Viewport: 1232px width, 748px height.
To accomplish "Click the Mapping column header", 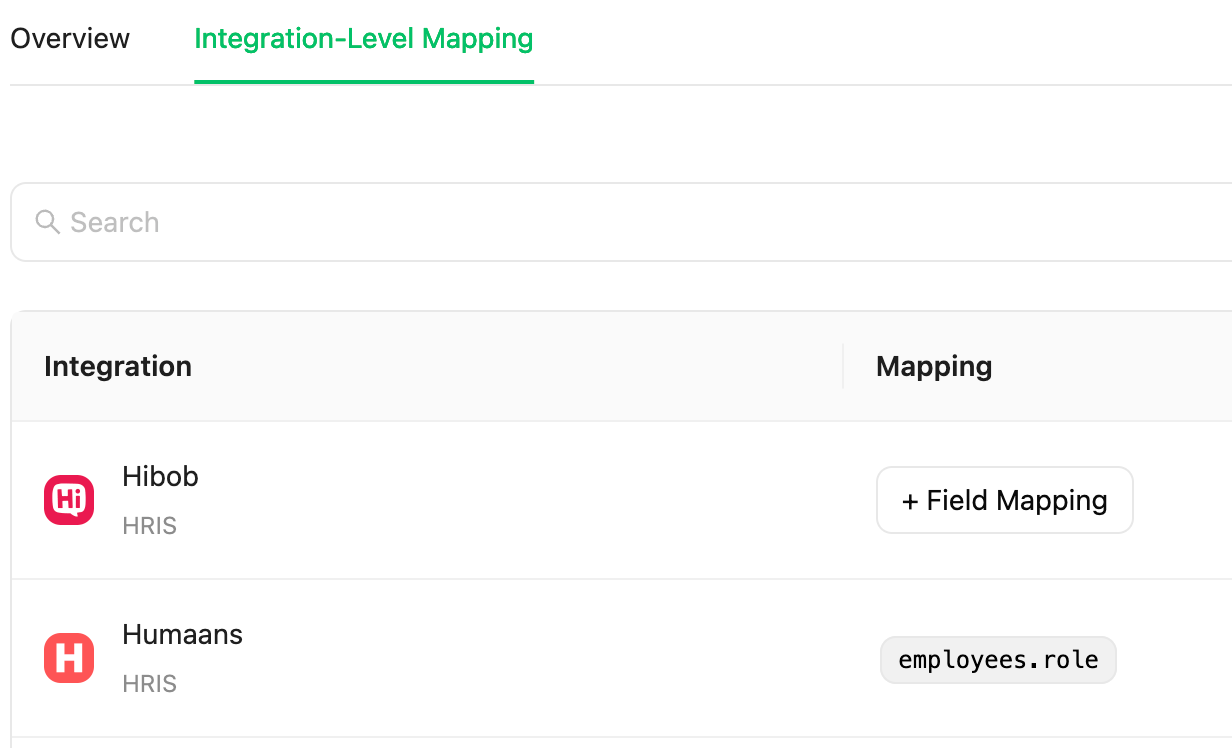I will (934, 366).
